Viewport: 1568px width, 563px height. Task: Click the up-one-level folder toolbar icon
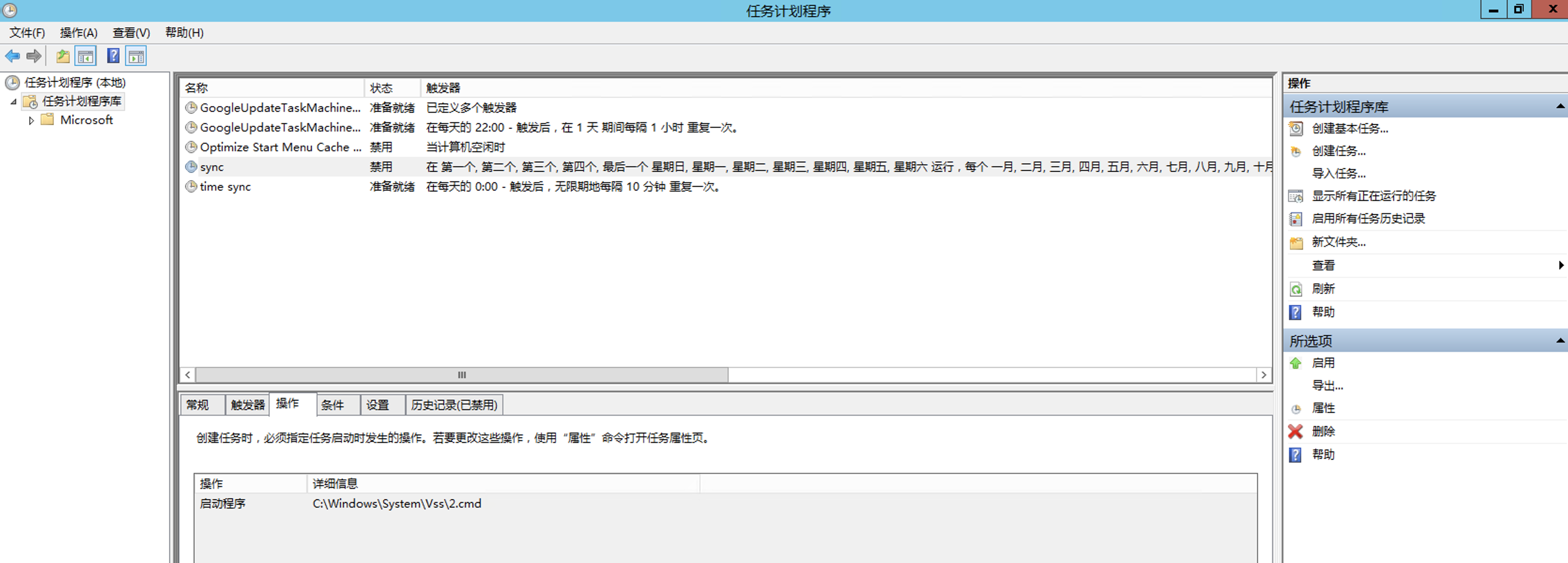[63, 57]
